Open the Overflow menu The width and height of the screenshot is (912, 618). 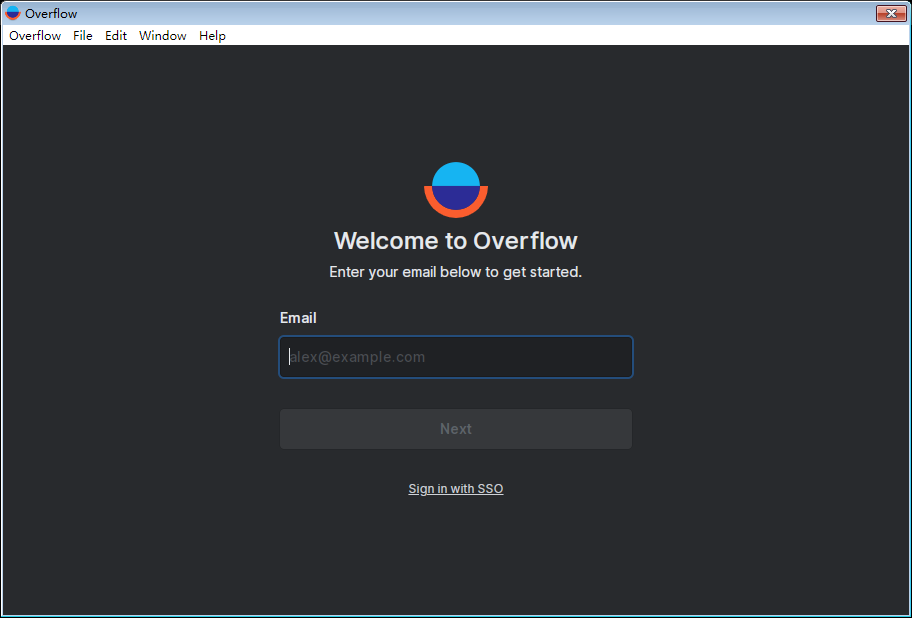point(34,35)
